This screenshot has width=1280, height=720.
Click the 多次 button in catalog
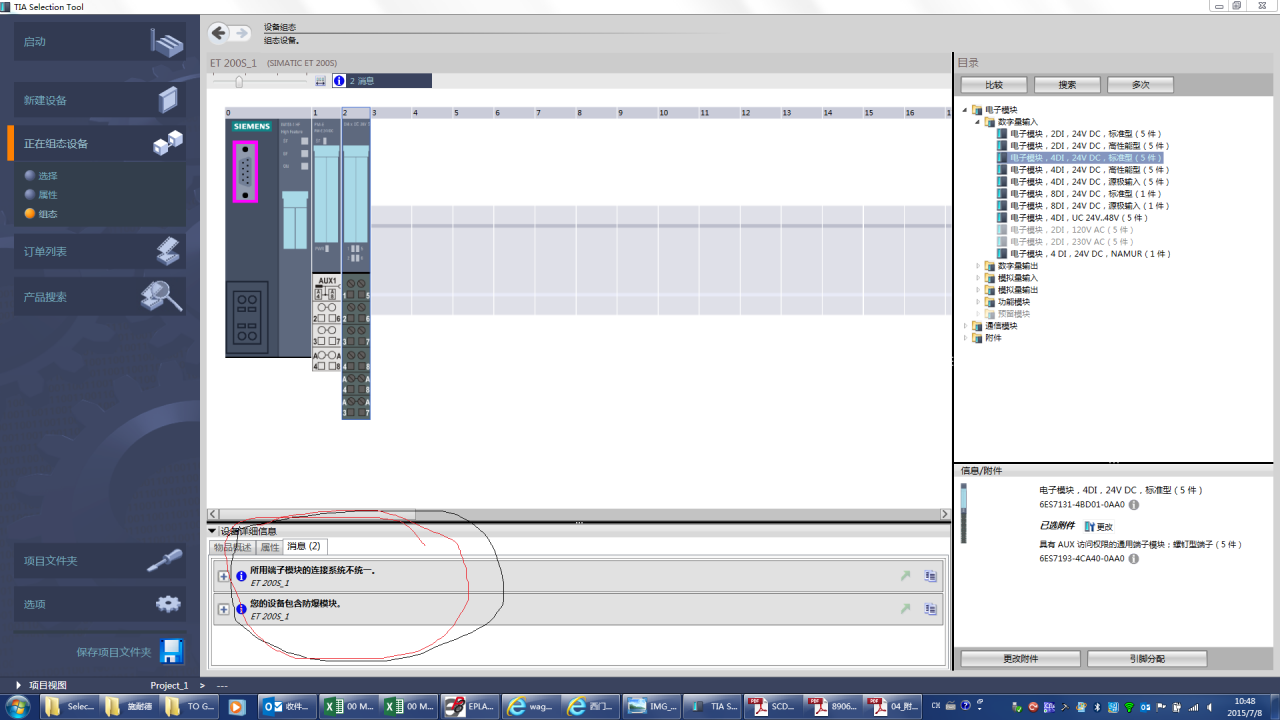click(x=1140, y=85)
